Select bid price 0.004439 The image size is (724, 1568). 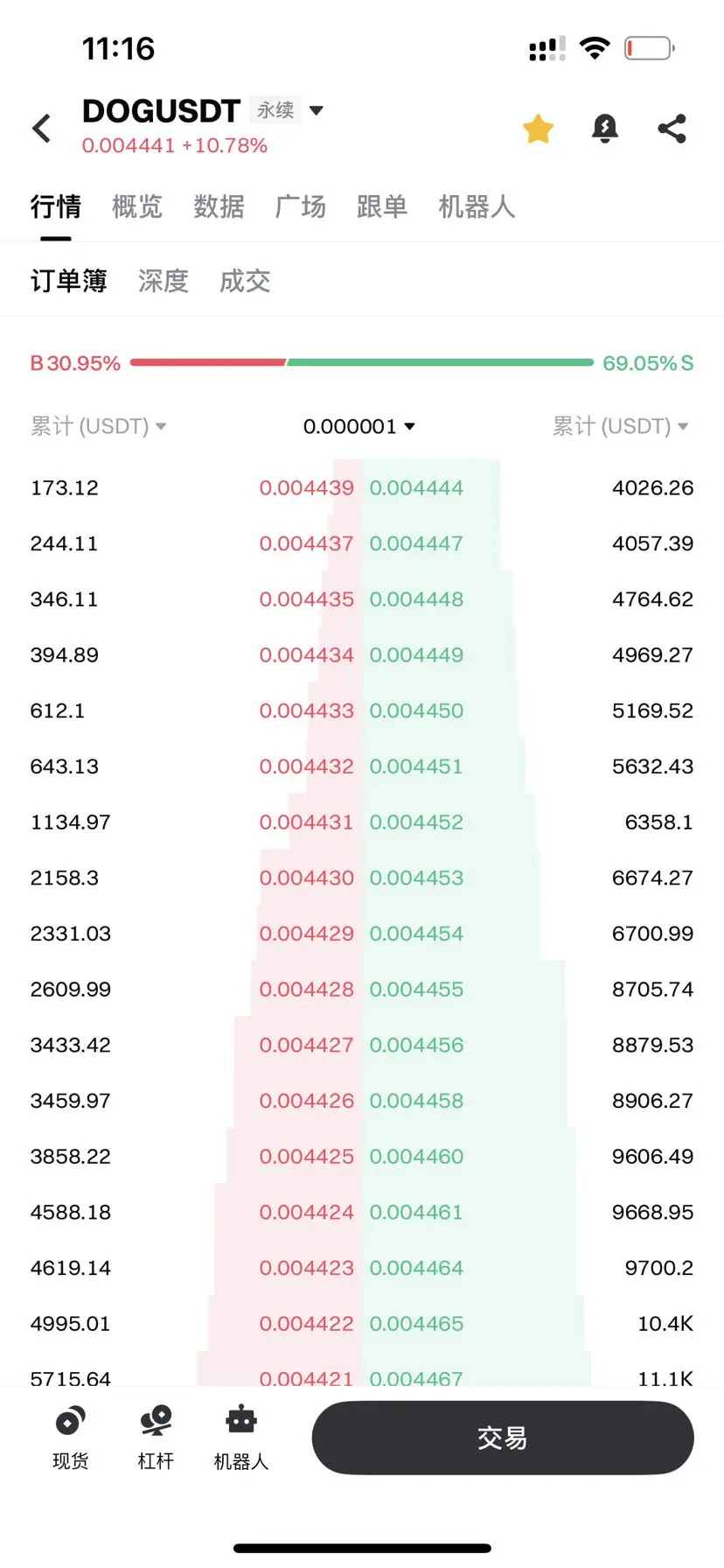tap(307, 487)
